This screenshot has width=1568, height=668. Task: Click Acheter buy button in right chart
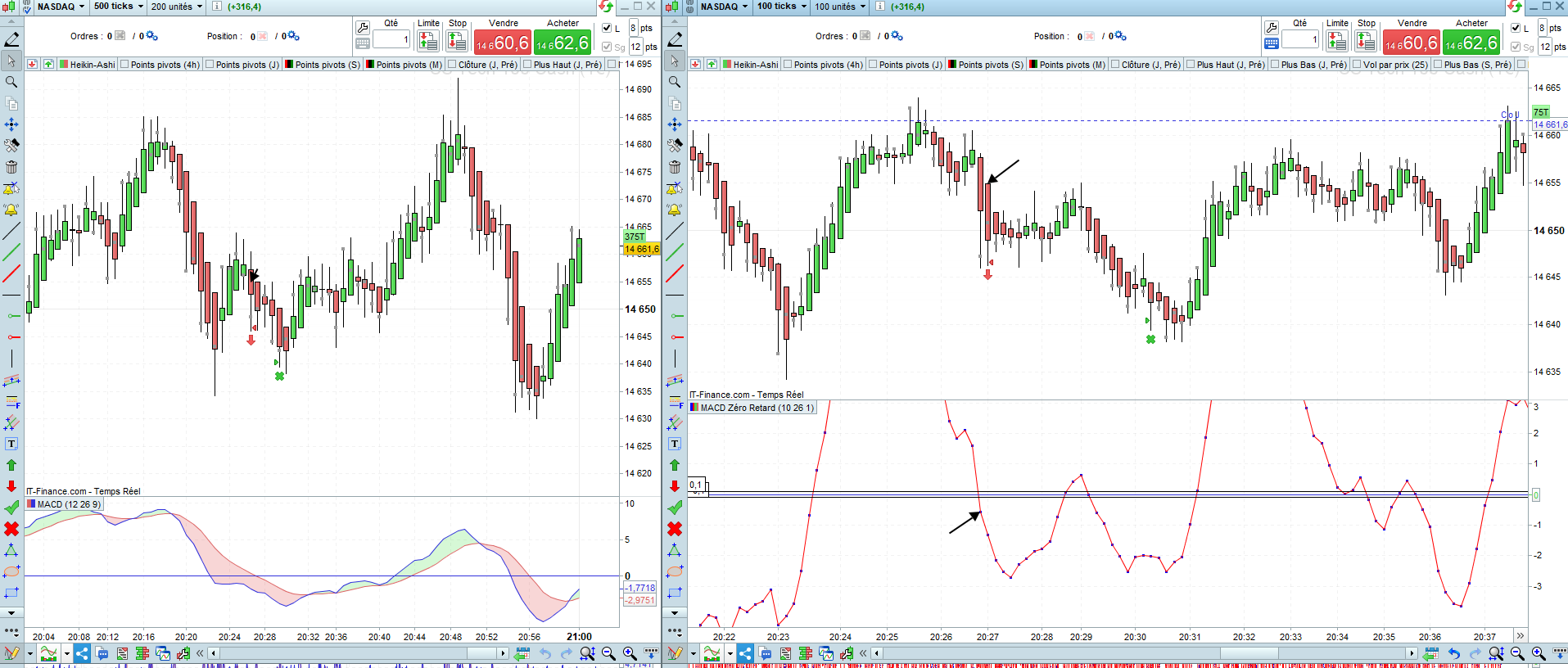pos(1471,42)
